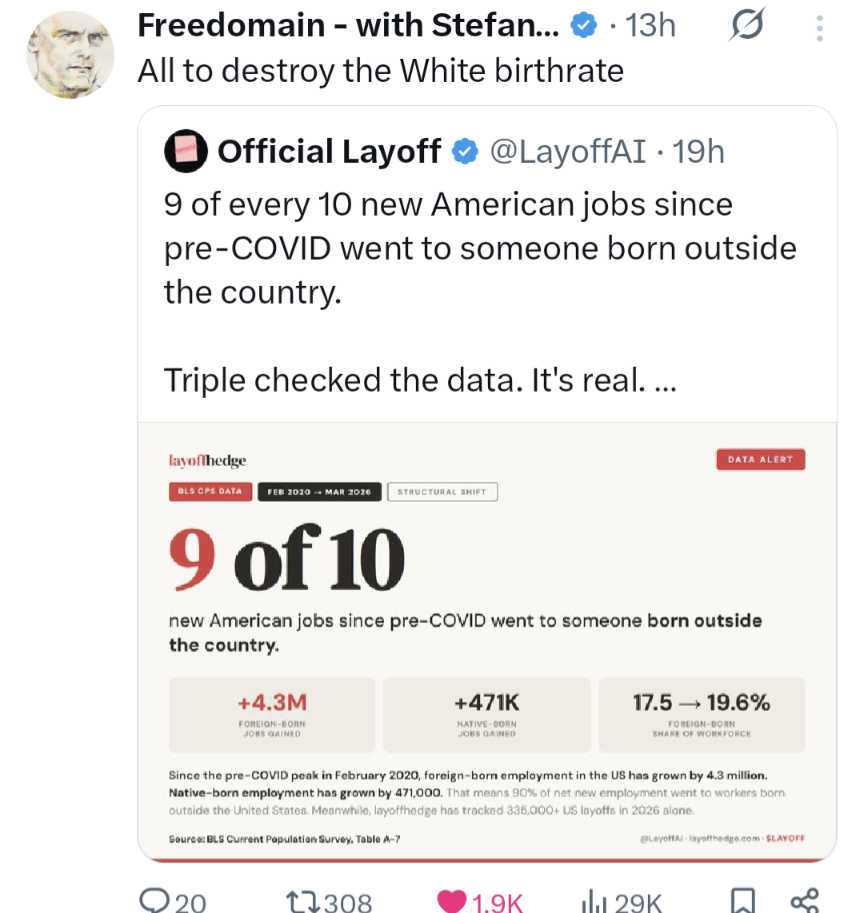Open Freedomain profile avatar
864x913 pixels.
tap(69, 55)
